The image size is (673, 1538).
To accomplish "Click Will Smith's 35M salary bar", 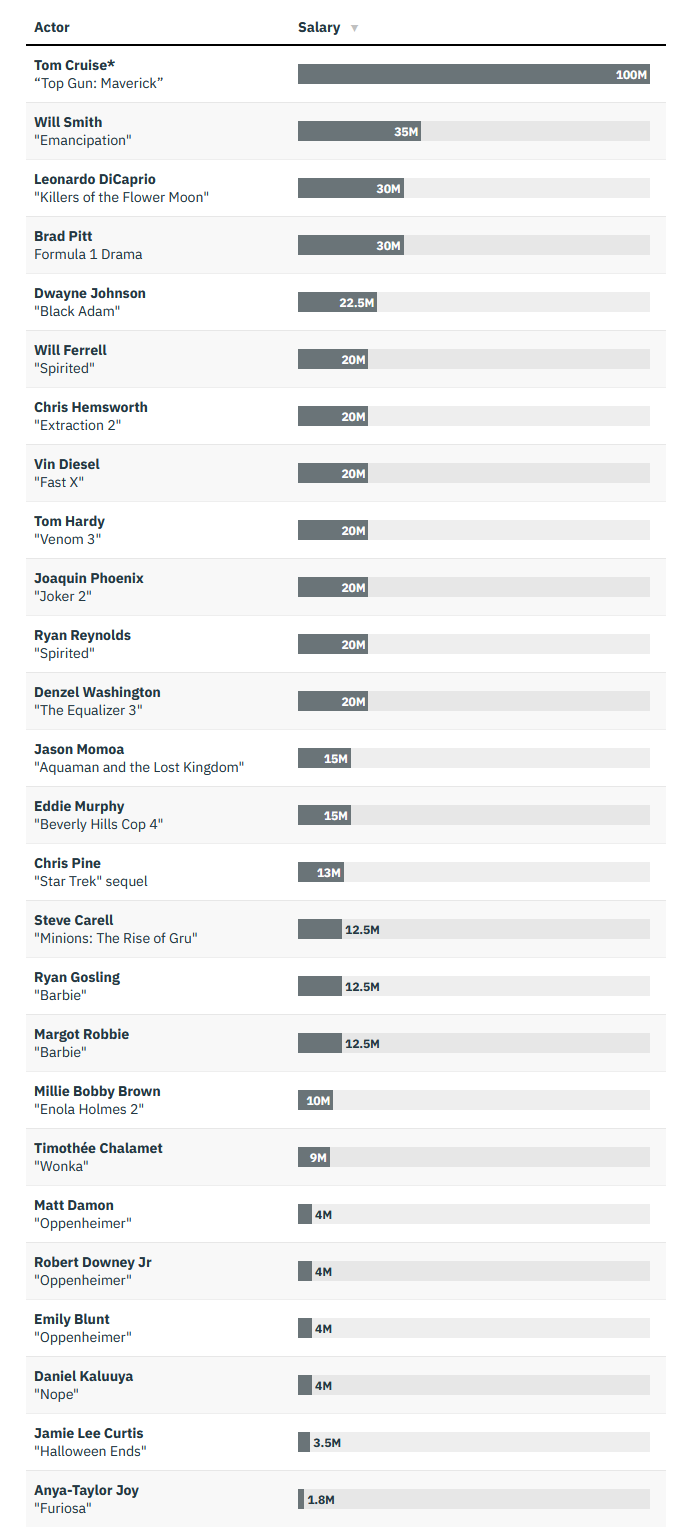I will (x=359, y=131).
